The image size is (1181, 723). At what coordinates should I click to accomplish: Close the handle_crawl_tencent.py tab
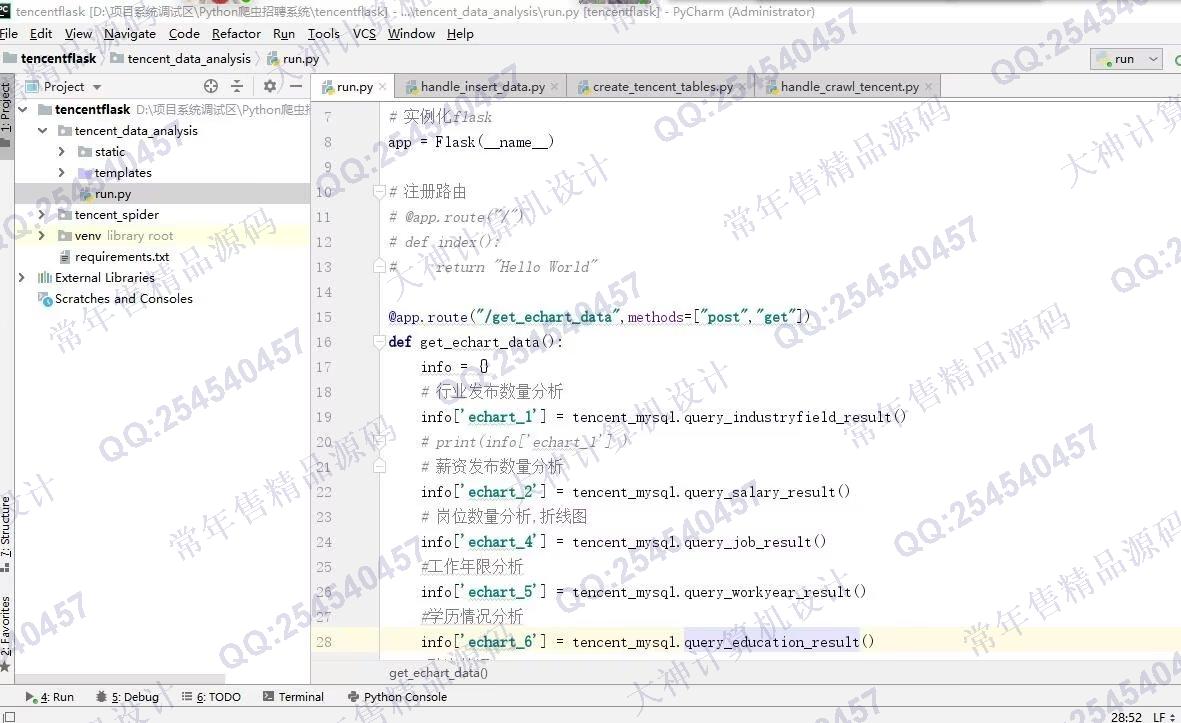pos(929,87)
